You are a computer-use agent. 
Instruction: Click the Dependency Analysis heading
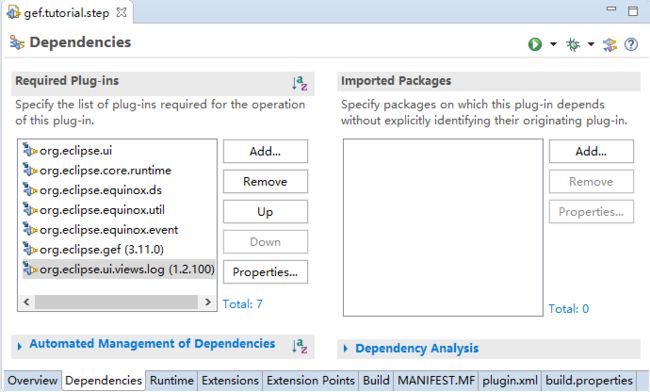coord(417,348)
